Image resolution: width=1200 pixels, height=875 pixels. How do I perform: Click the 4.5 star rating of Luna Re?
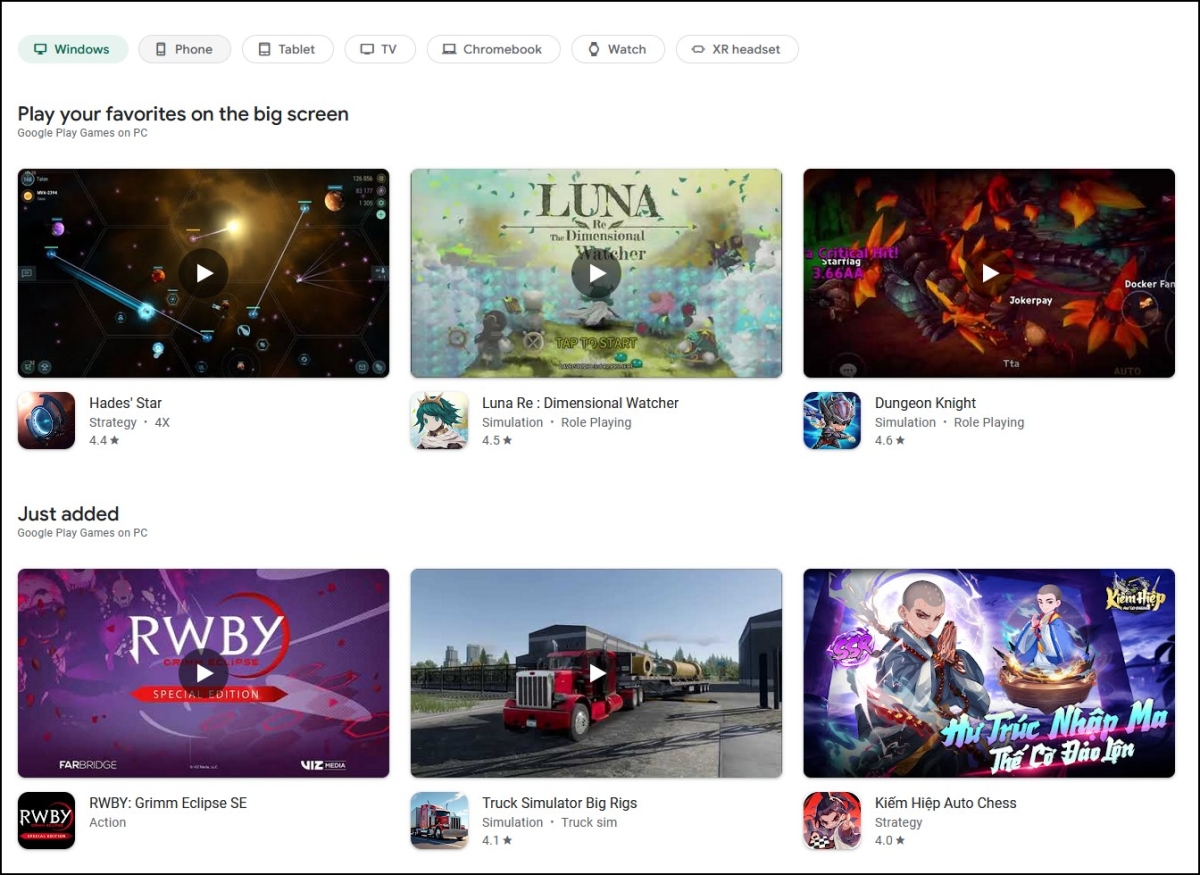tap(497, 440)
